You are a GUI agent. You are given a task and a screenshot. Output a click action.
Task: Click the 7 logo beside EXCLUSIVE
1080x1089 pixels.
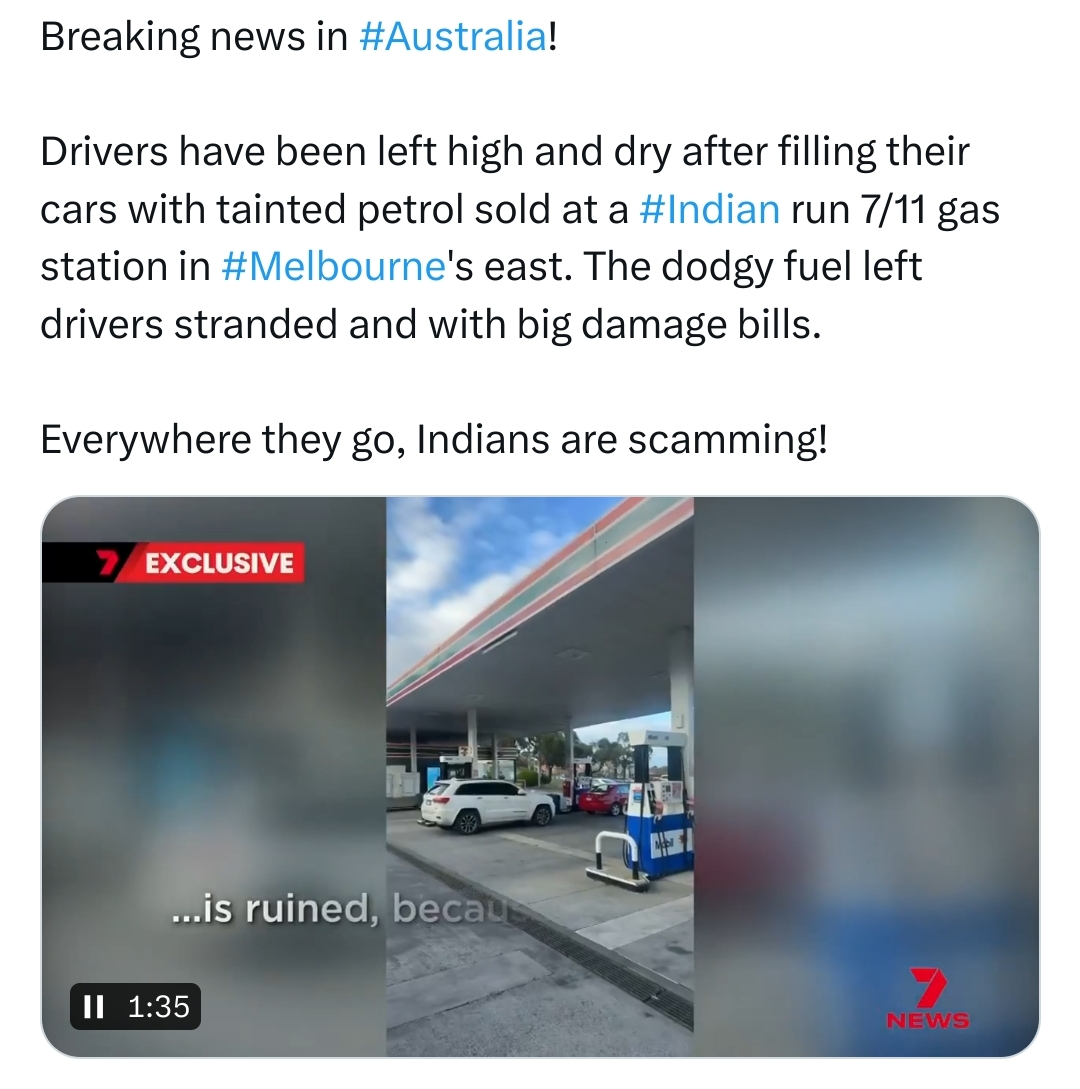pos(106,563)
